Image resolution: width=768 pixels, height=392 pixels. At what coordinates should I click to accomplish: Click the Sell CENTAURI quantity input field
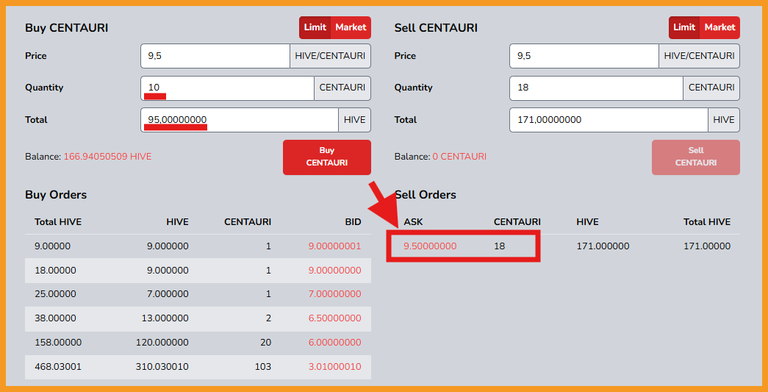597,88
